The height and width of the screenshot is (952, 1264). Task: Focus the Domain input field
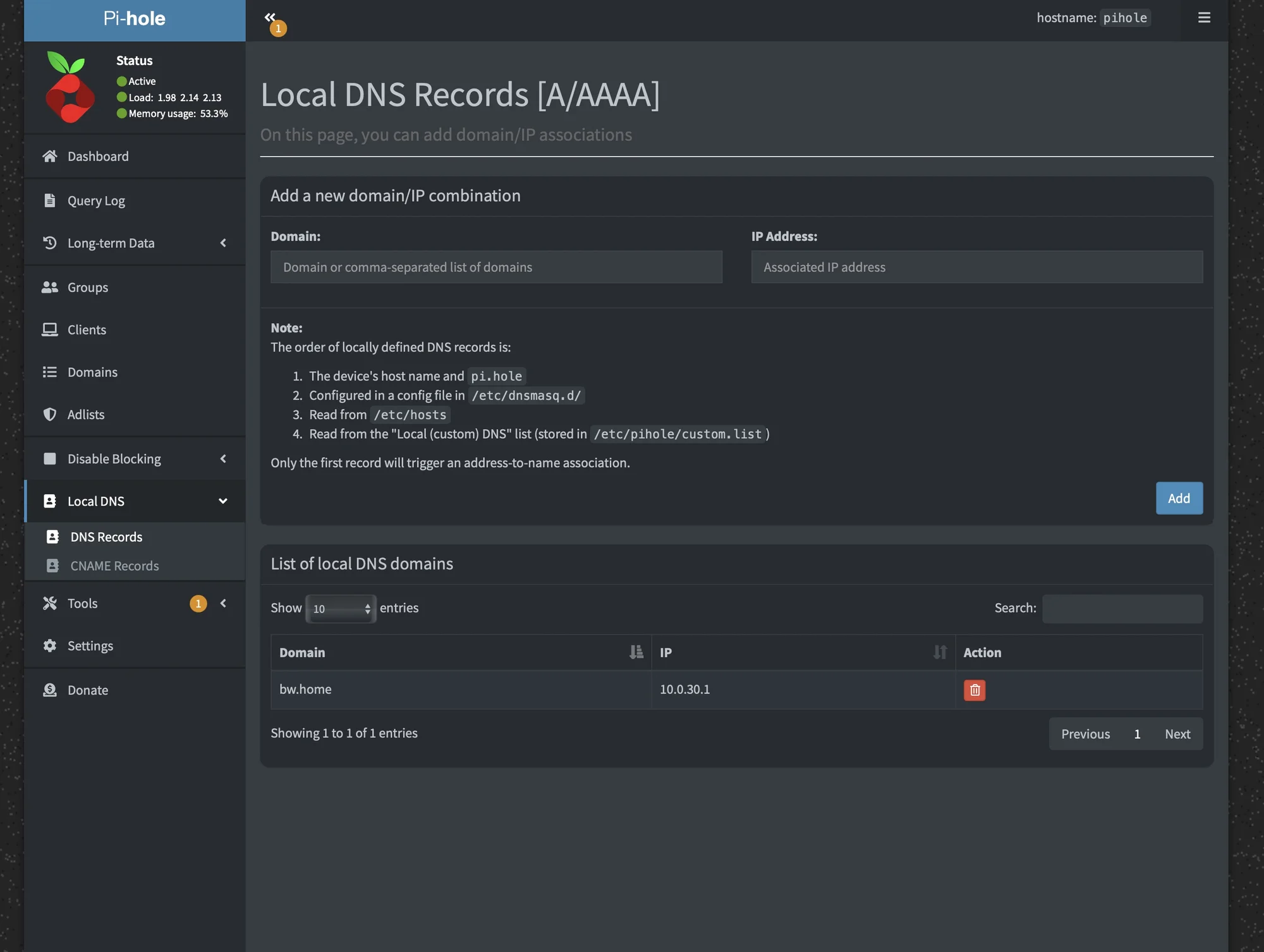(496, 267)
